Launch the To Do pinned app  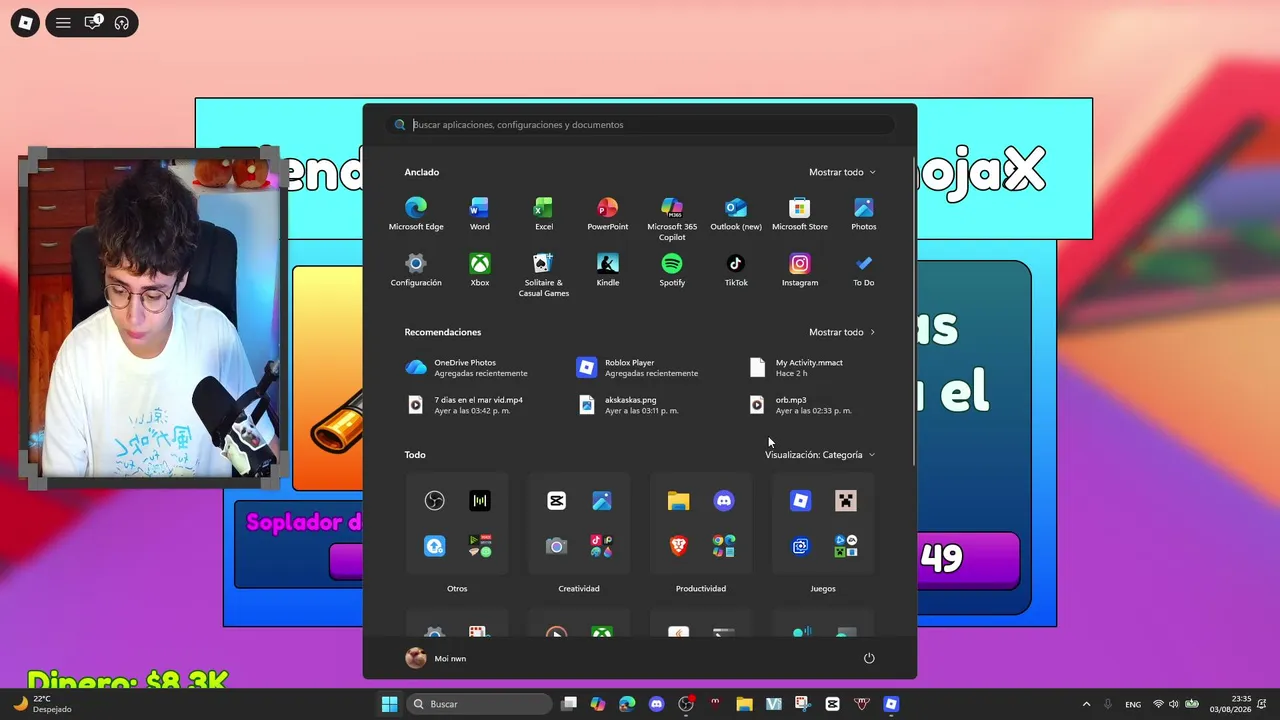point(864,270)
